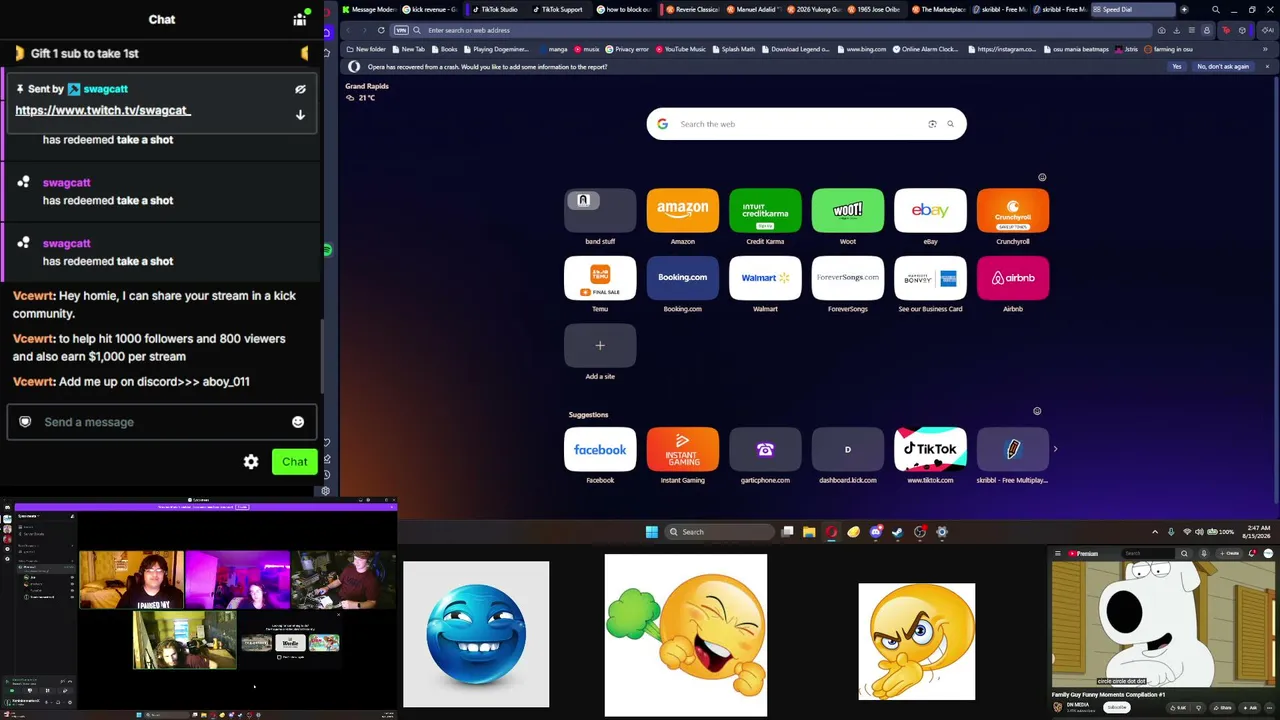
Task: Toggle the VPN badge in address bar
Action: (401, 30)
